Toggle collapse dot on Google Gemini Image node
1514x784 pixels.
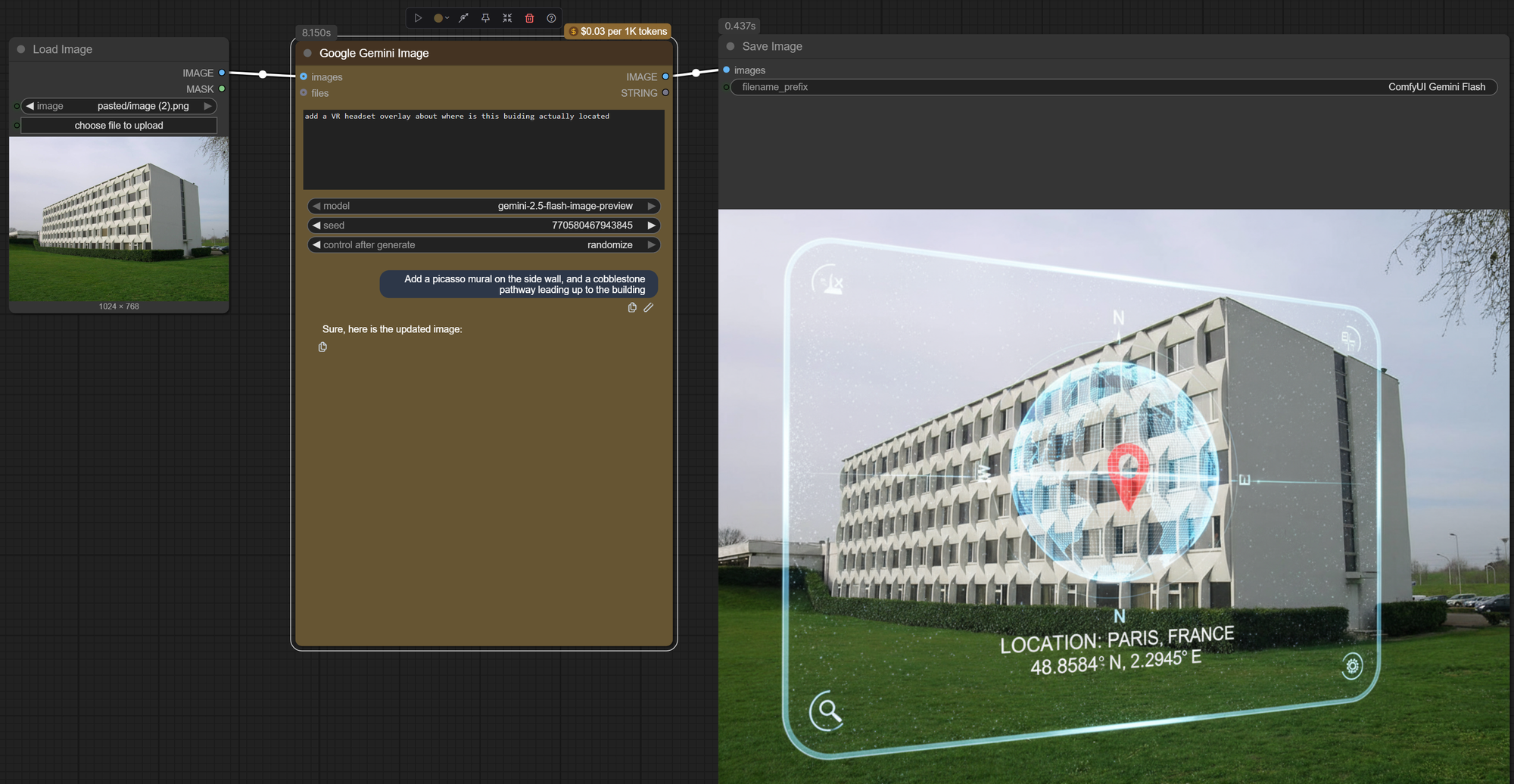tap(307, 53)
